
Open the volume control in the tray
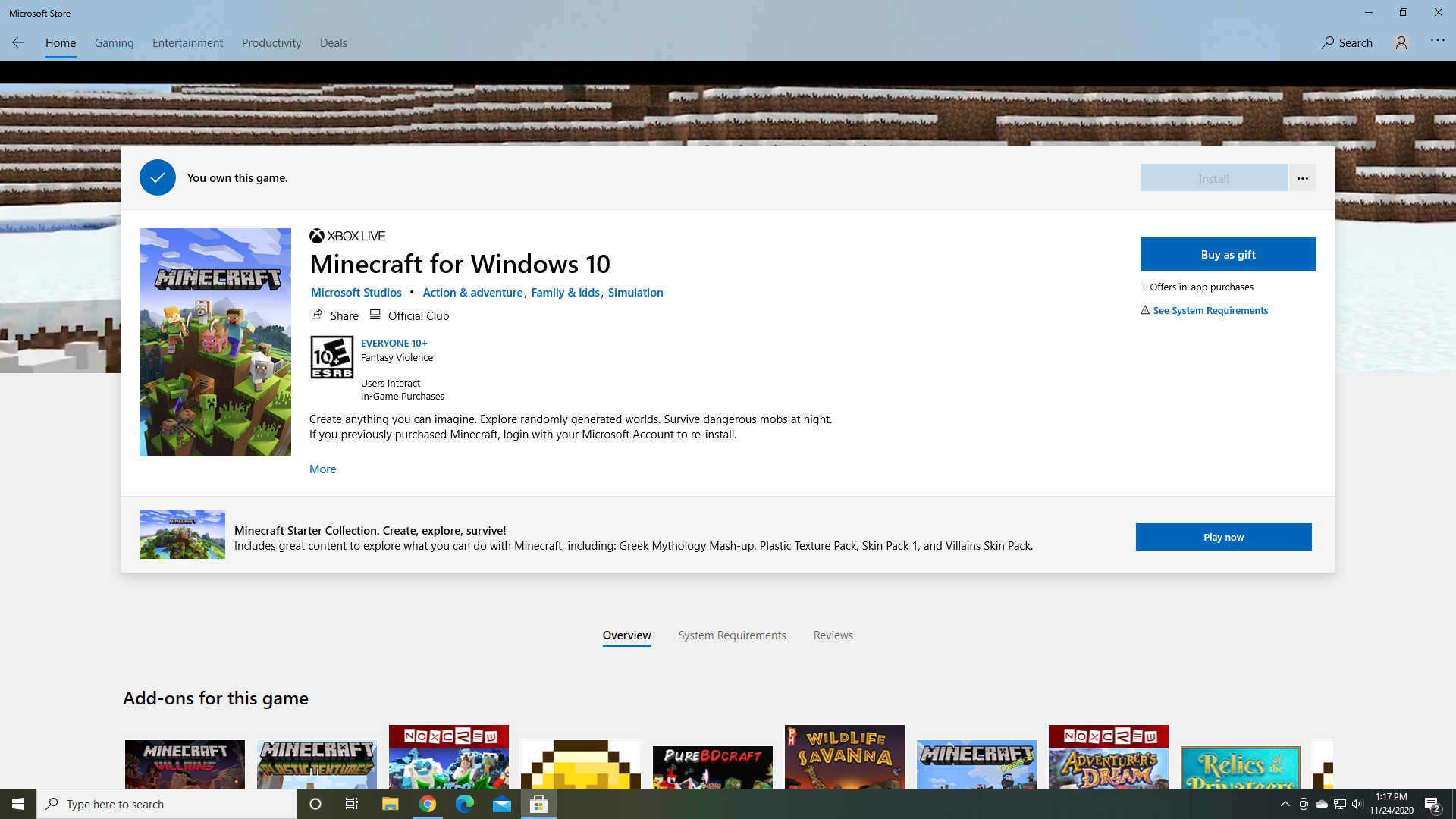(x=1357, y=804)
